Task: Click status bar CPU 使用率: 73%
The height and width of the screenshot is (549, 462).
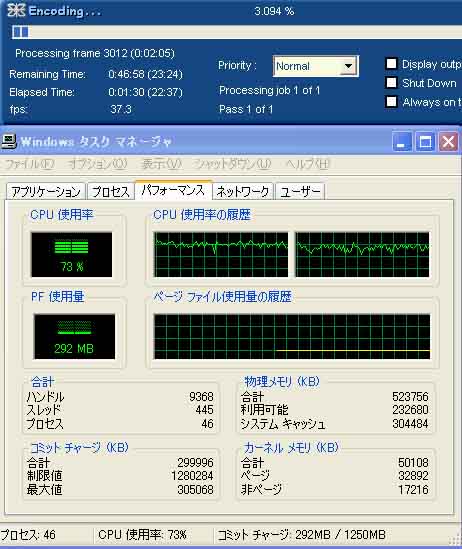Action: [142, 535]
